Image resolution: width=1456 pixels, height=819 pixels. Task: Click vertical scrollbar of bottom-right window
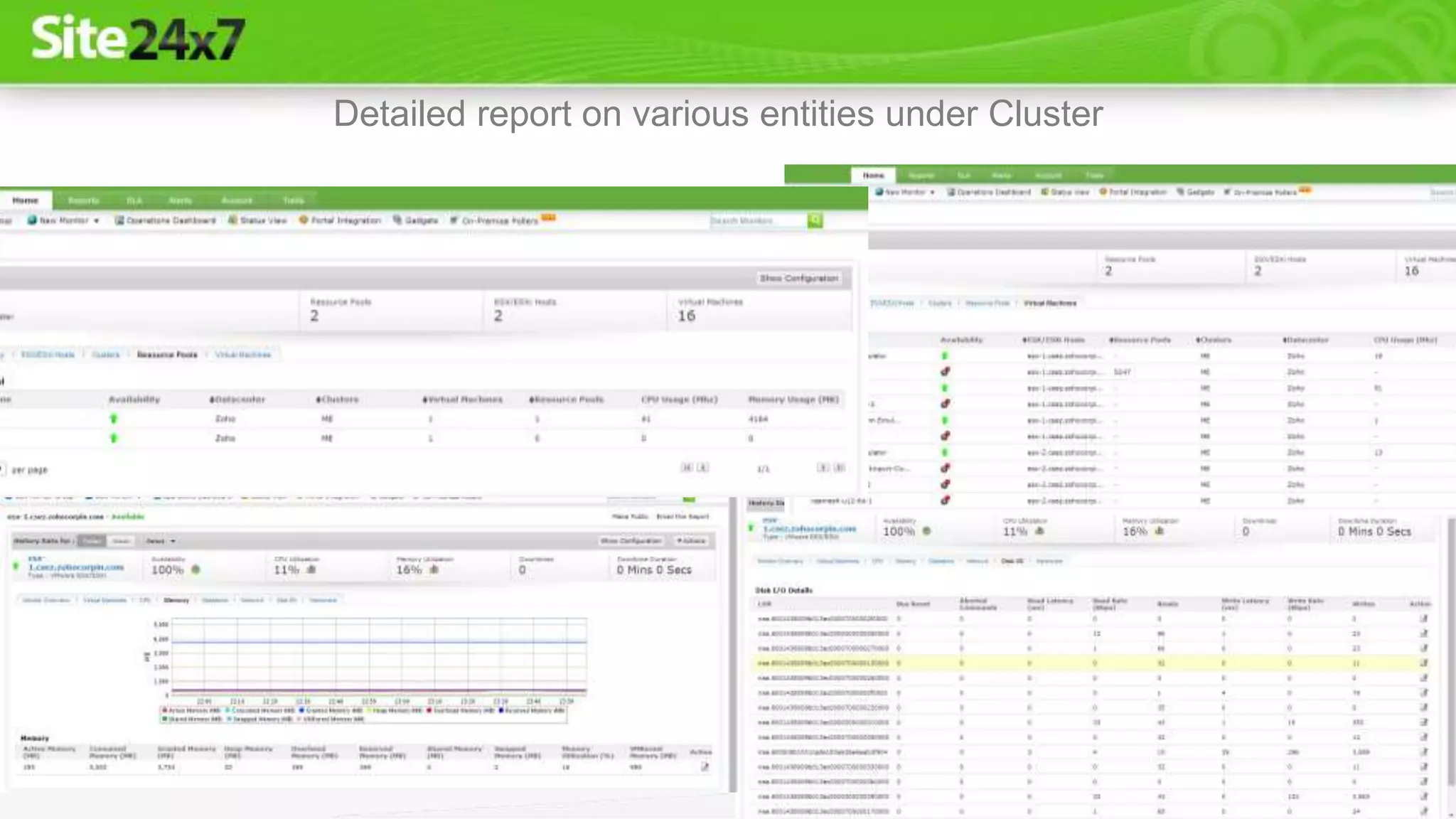tap(1451, 651)
